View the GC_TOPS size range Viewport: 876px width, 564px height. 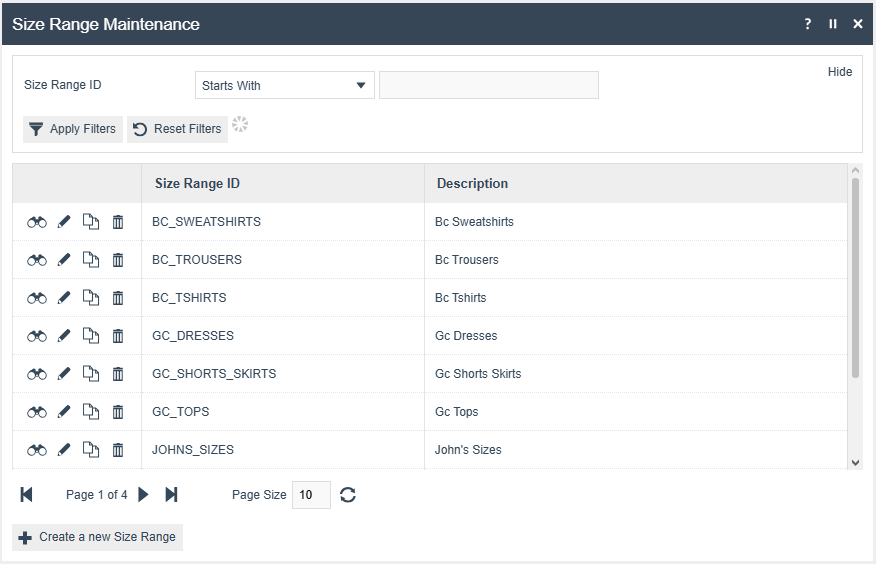[x=37, y=412]
